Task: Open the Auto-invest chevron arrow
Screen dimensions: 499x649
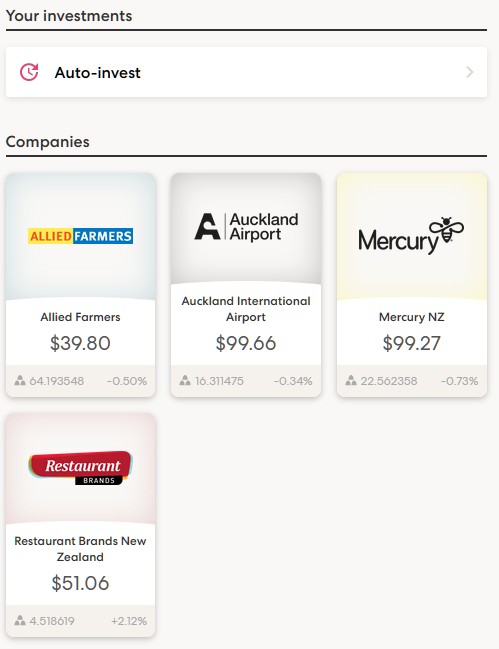Action: click(470, 72)
